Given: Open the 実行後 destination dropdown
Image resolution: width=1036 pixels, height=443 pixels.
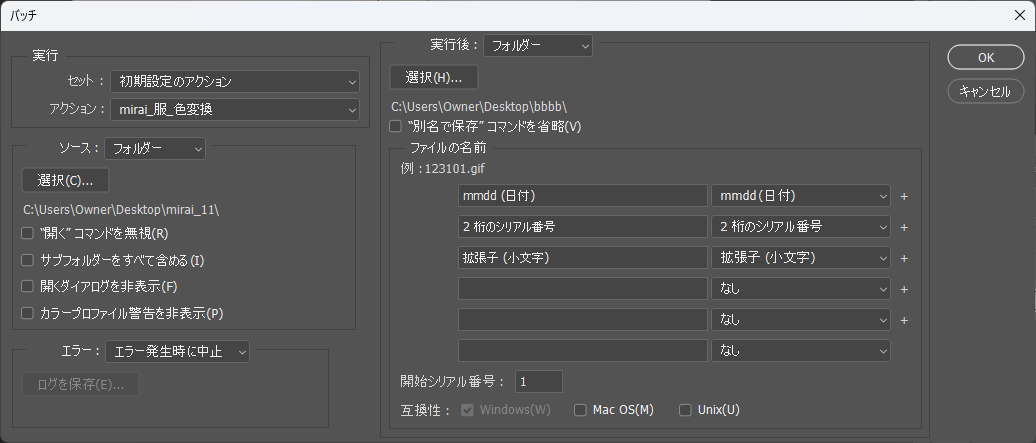Looking at the screenshot, I should [538, 45].
